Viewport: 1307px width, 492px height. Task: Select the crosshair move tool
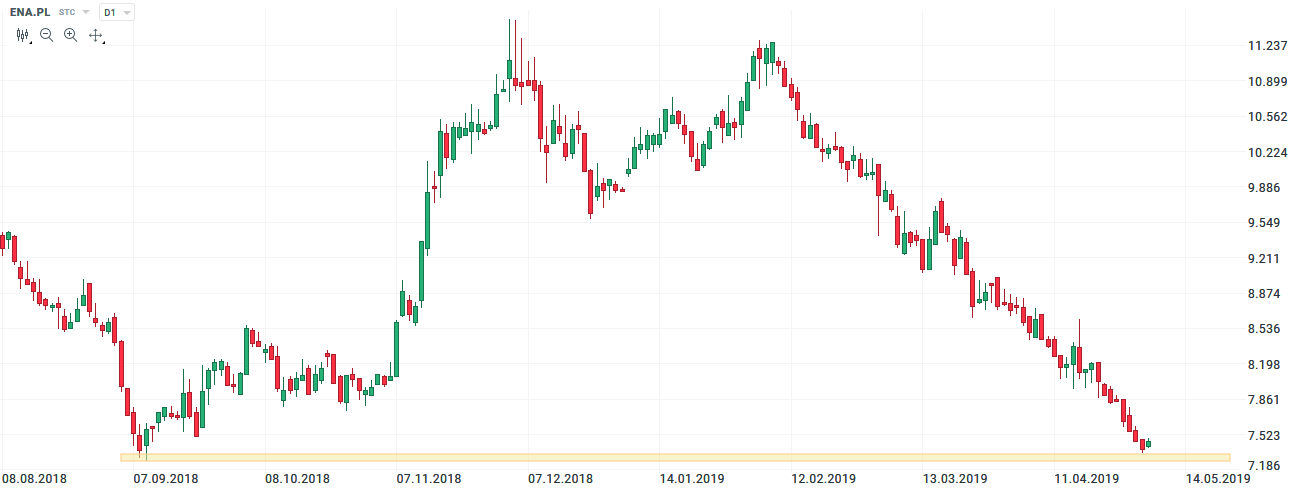(x=96, y=35)
